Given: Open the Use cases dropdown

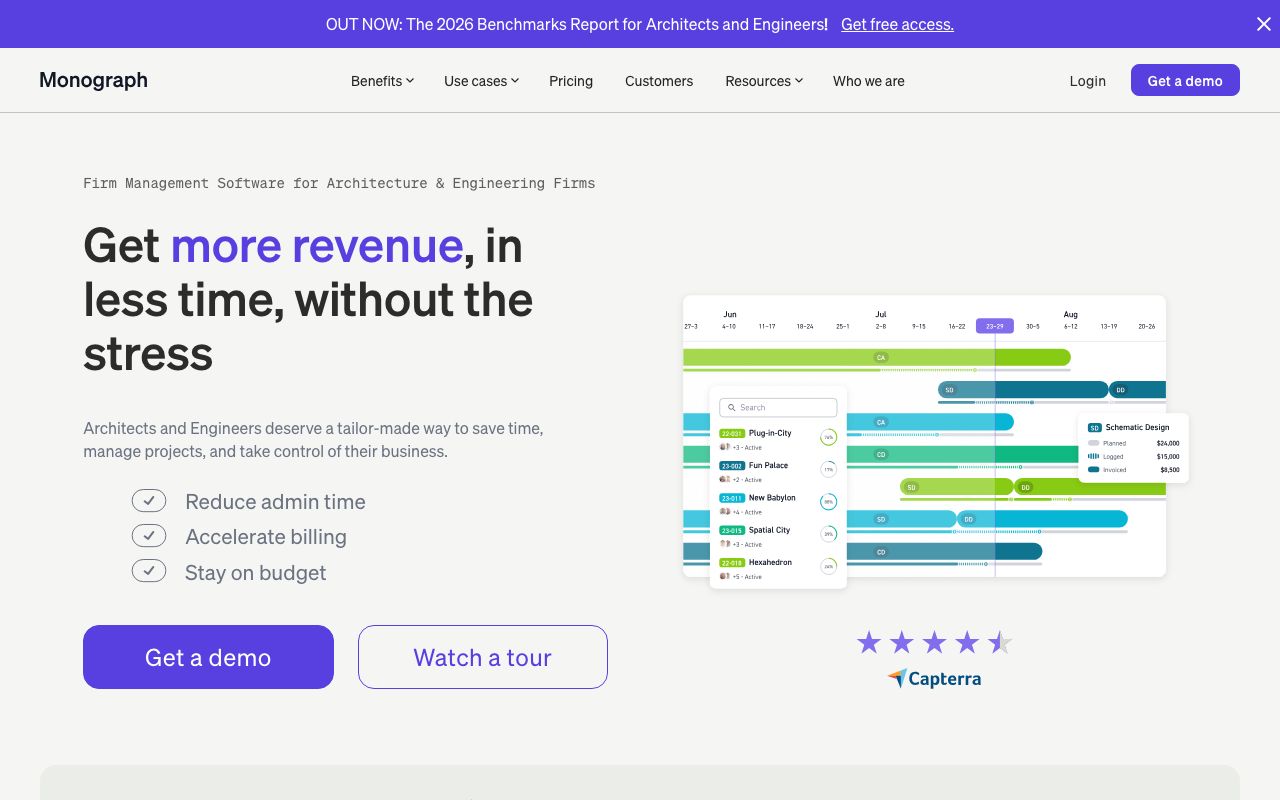Looking at the screenshot, I should coord(481,81).
